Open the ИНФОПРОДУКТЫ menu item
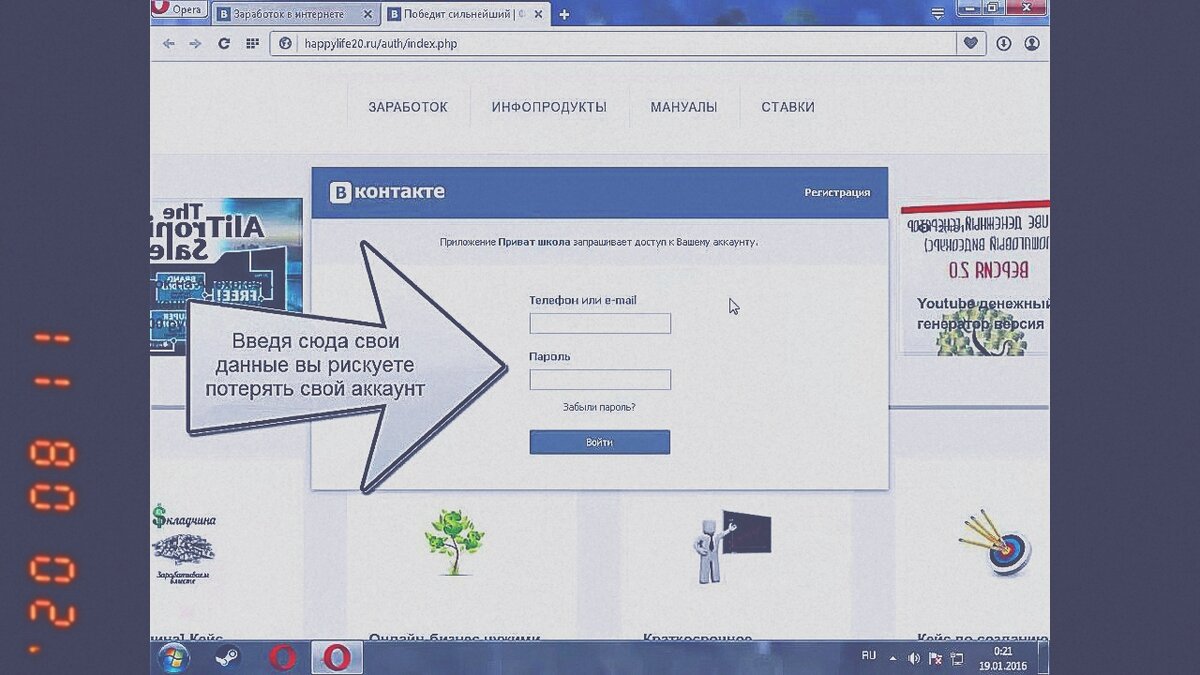1200x675 pixels. tap(549, 107)
